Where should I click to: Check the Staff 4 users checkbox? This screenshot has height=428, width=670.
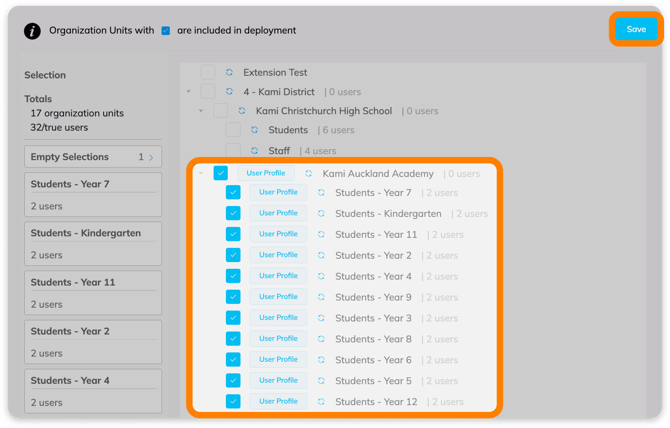tap(233, 150)
